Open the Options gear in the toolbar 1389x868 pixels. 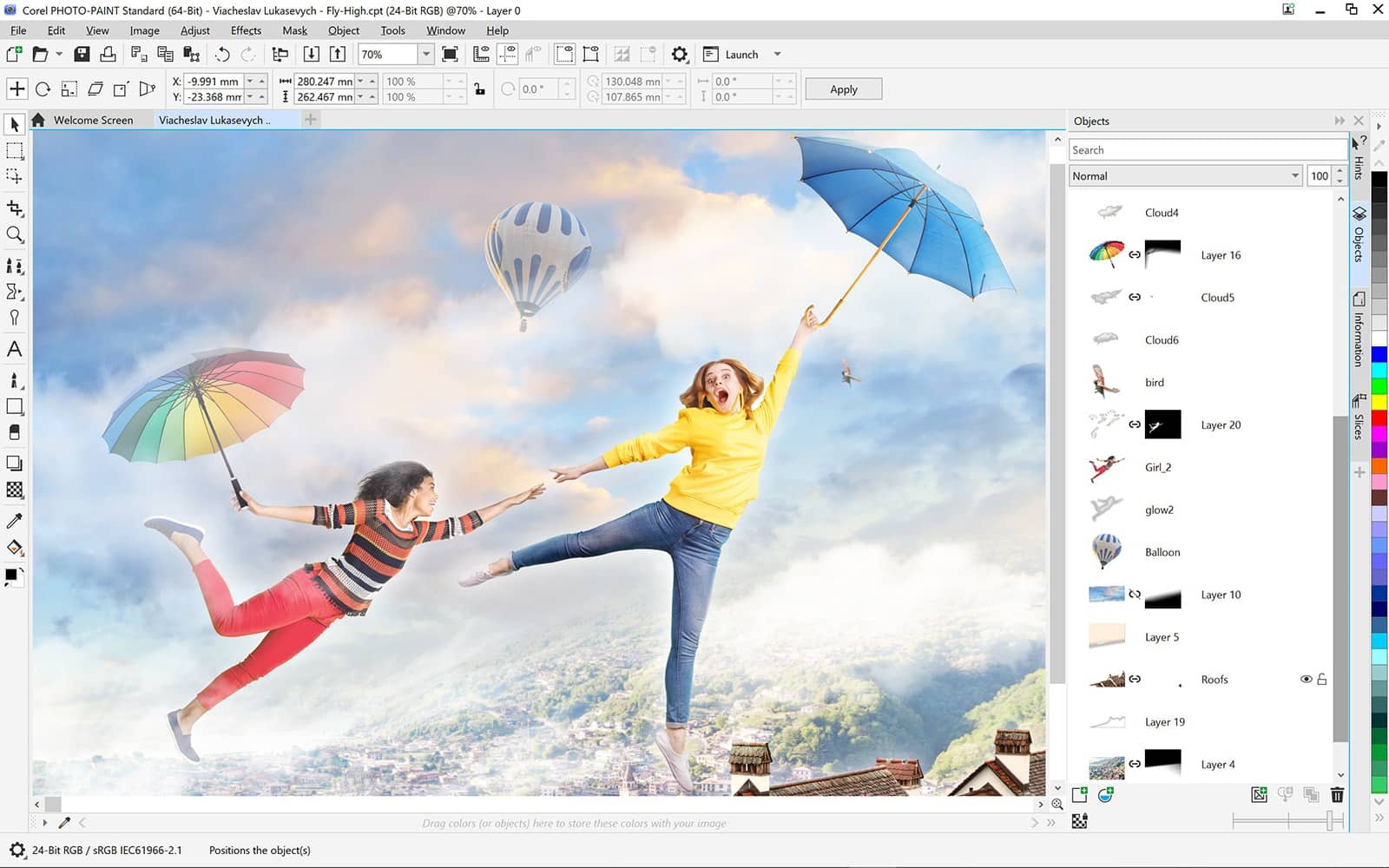coord(680,55)
